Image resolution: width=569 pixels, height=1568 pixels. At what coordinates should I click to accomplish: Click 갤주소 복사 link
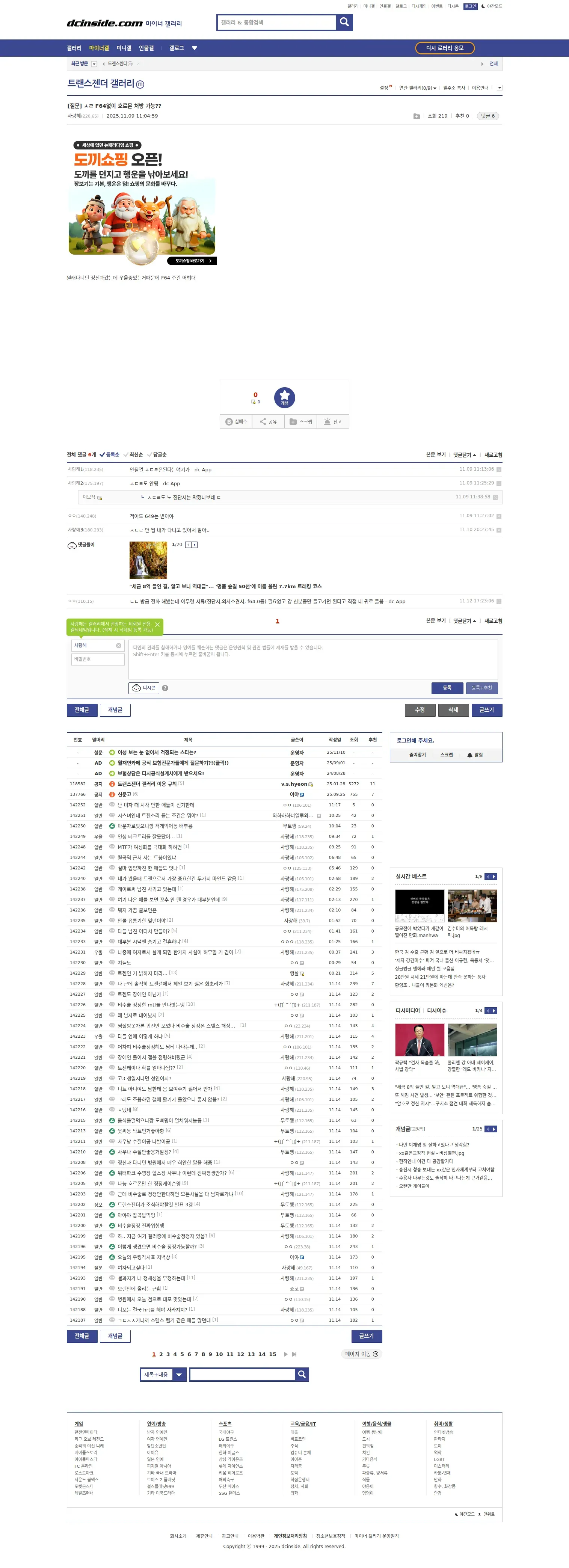click(x=454, y=88)
